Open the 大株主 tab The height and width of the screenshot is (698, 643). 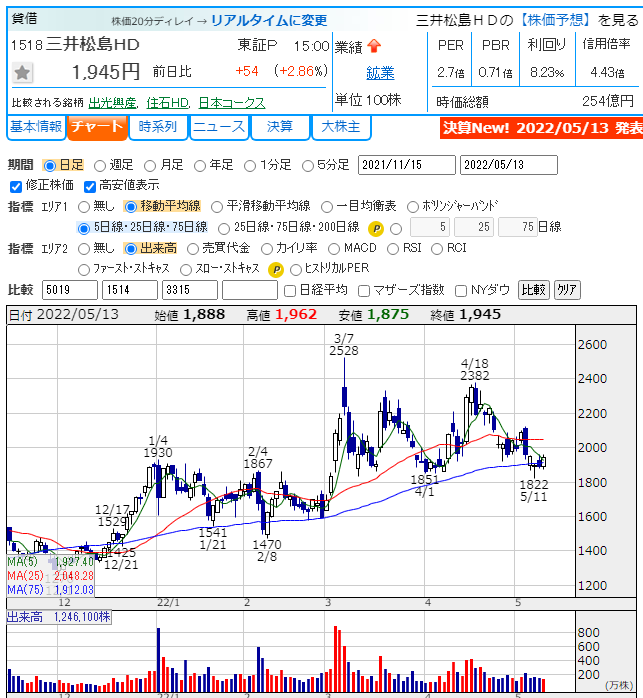[341, 127]
